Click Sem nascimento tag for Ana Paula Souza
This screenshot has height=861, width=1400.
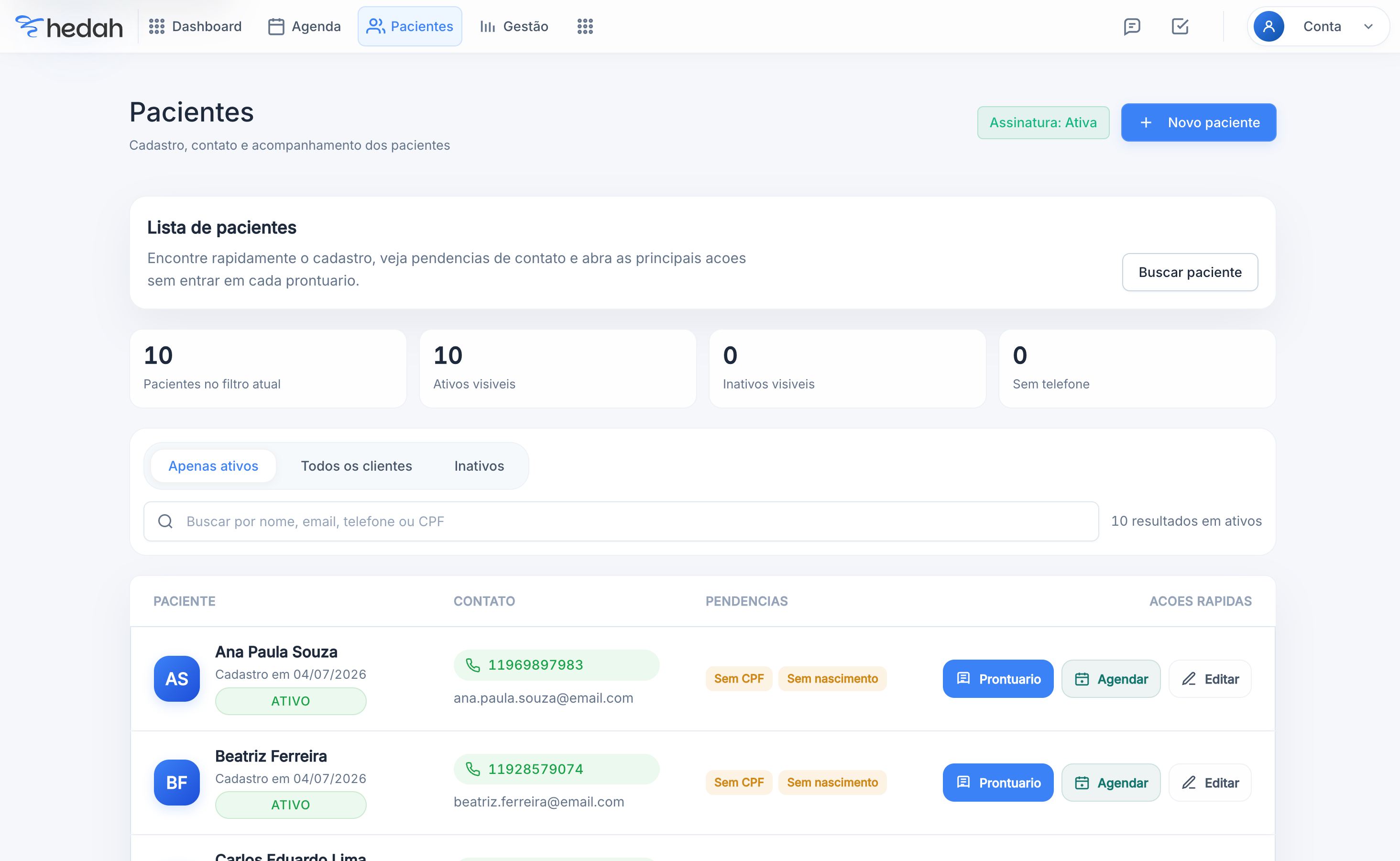click(x=832, y=679)
